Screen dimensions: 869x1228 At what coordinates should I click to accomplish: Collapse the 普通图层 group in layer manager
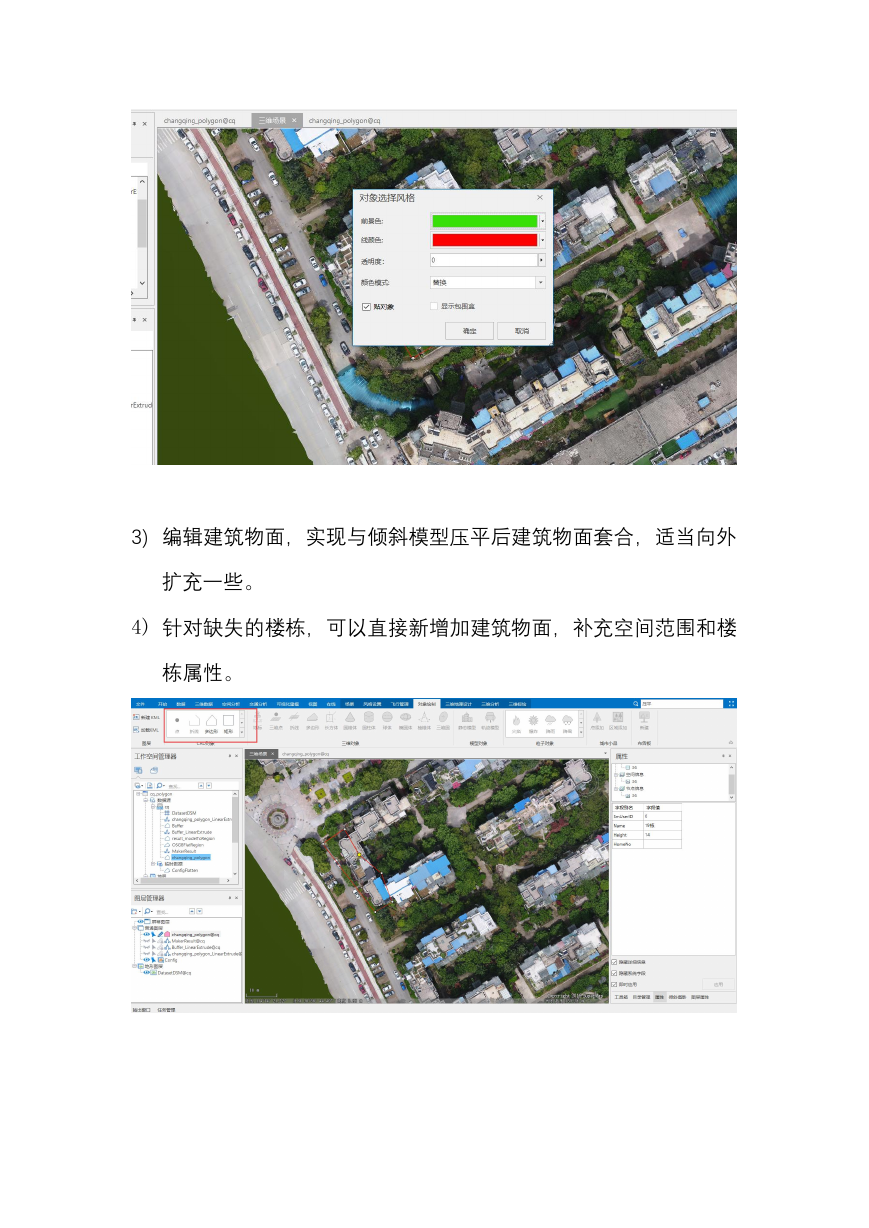(135, 928)
